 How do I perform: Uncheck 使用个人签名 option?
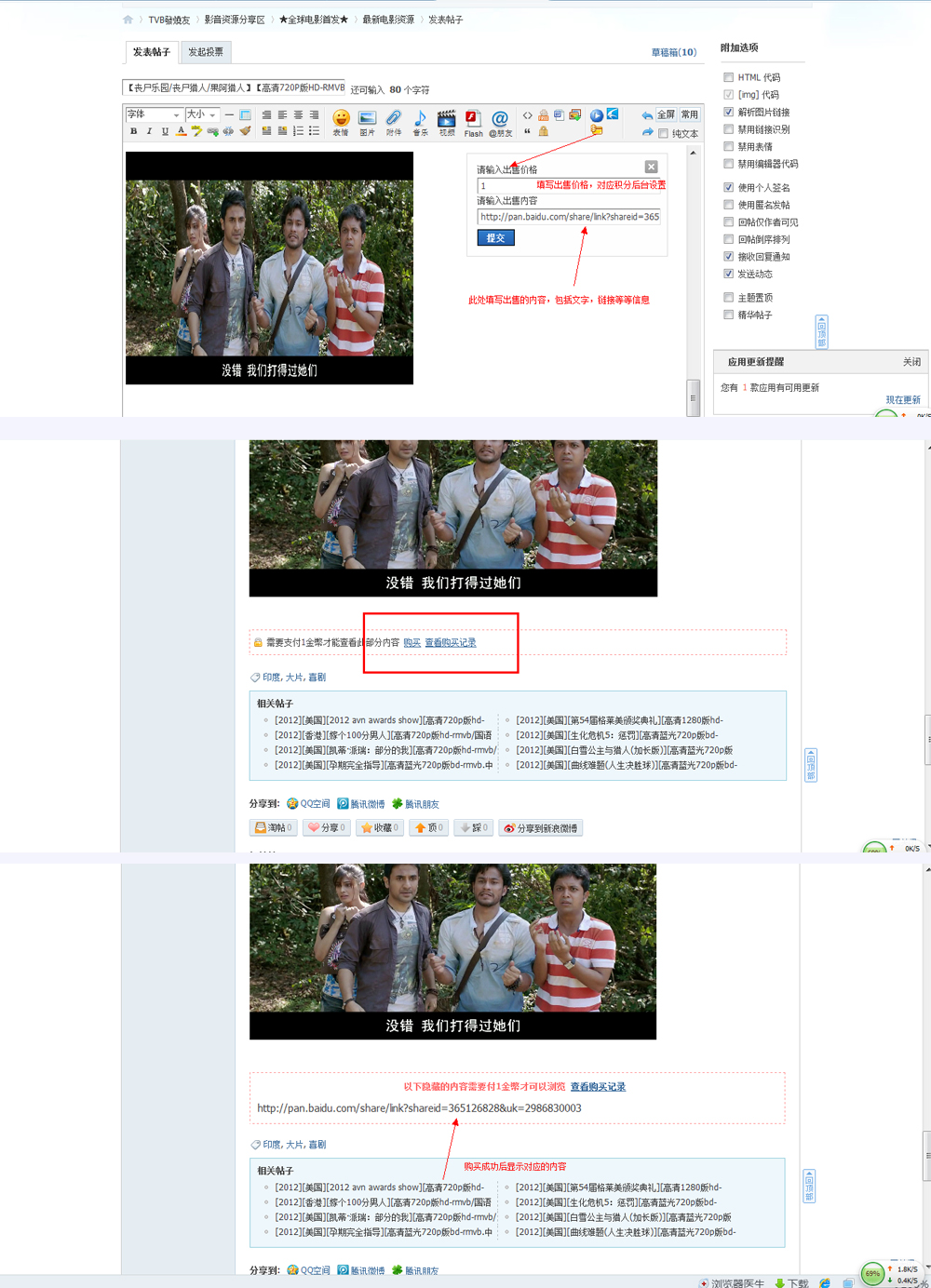pyautogui.click(x=729, y=187)
